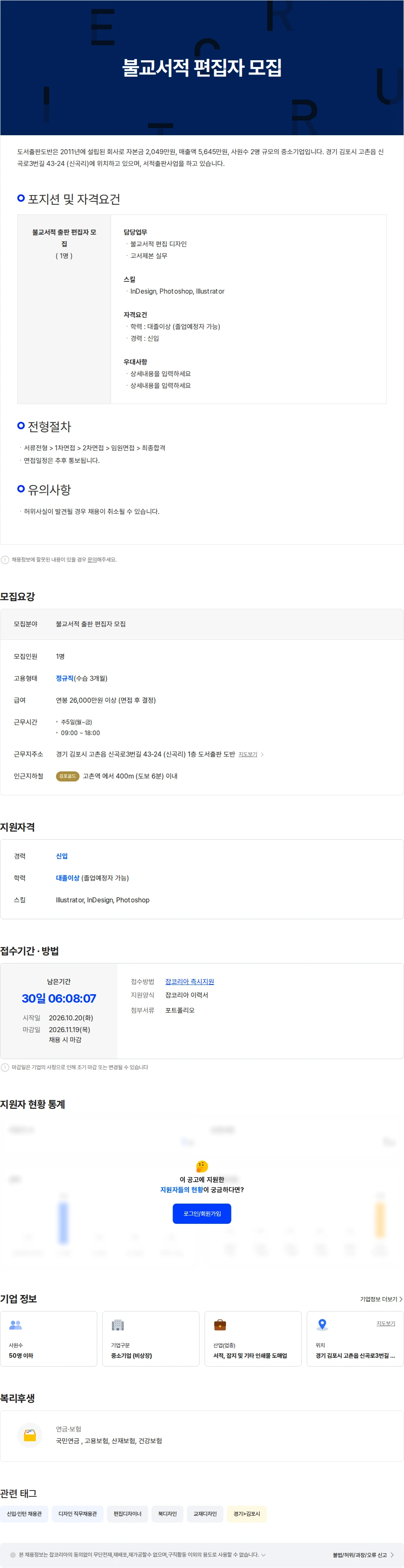
Task: Select the 디자인 직무채용관 tag
Action: (x=77, y=1514)
